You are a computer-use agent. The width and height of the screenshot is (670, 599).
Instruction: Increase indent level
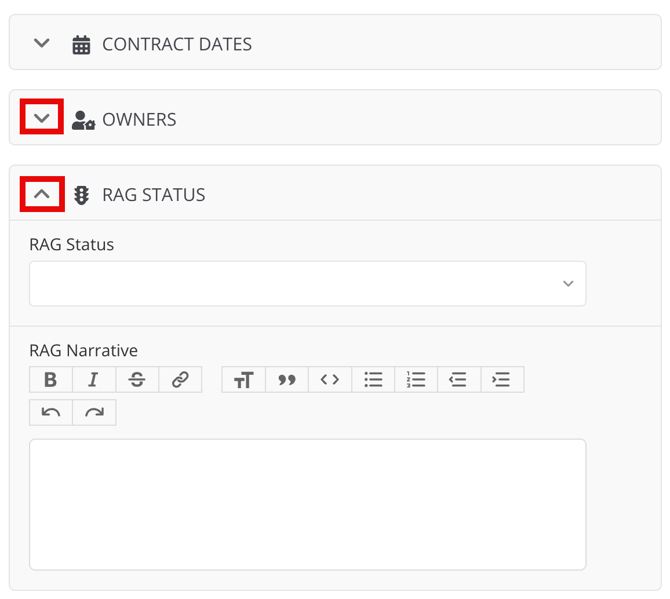coord(502,379)
